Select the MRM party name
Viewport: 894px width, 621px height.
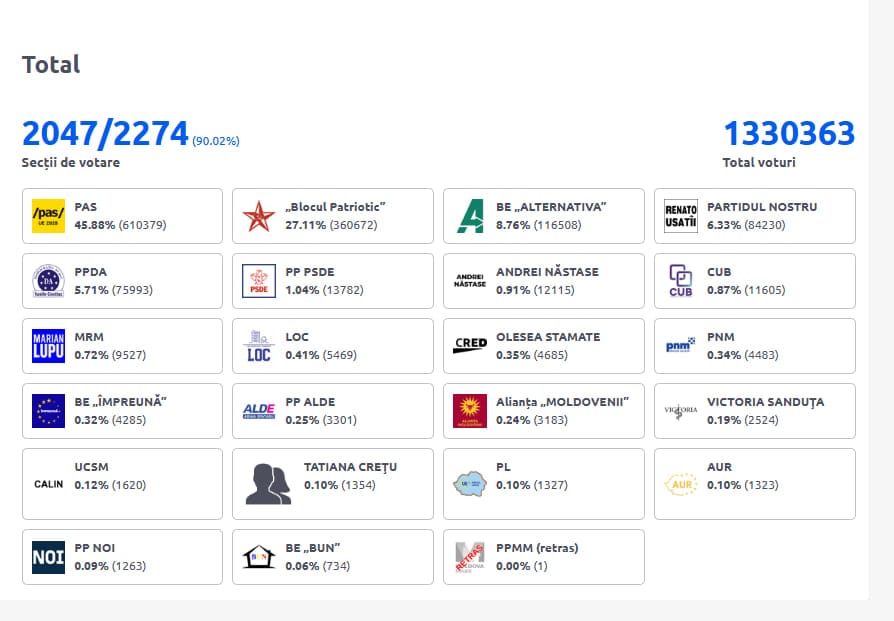pyautogui.click(x=89, y=337)
